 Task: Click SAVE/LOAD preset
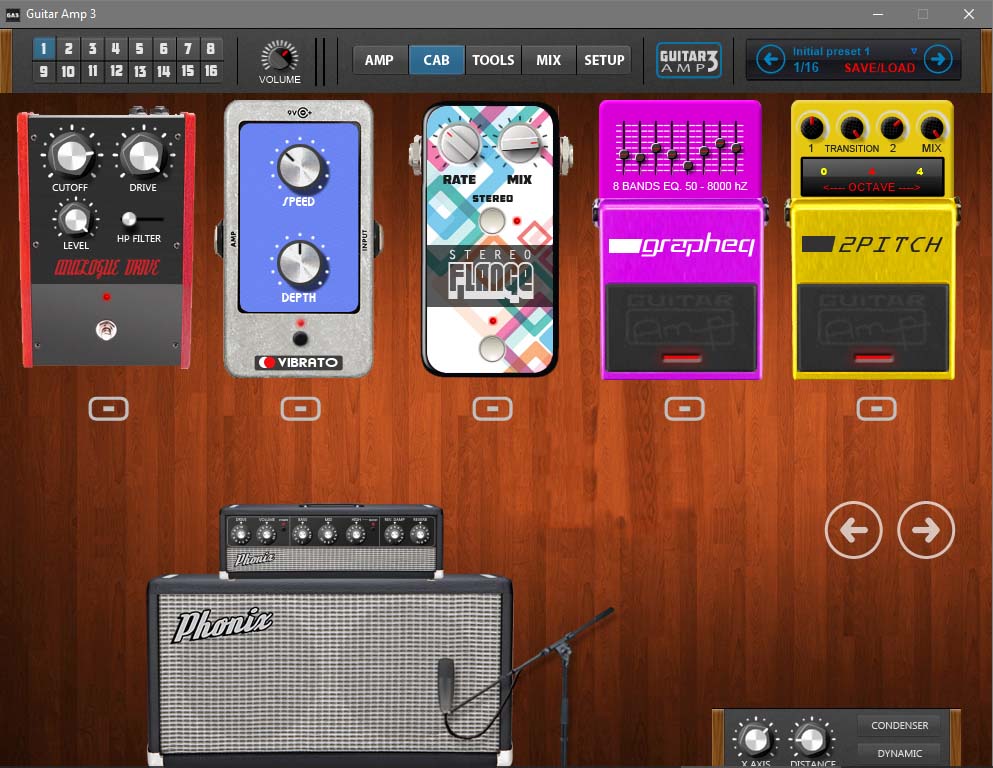pos(879,68)
